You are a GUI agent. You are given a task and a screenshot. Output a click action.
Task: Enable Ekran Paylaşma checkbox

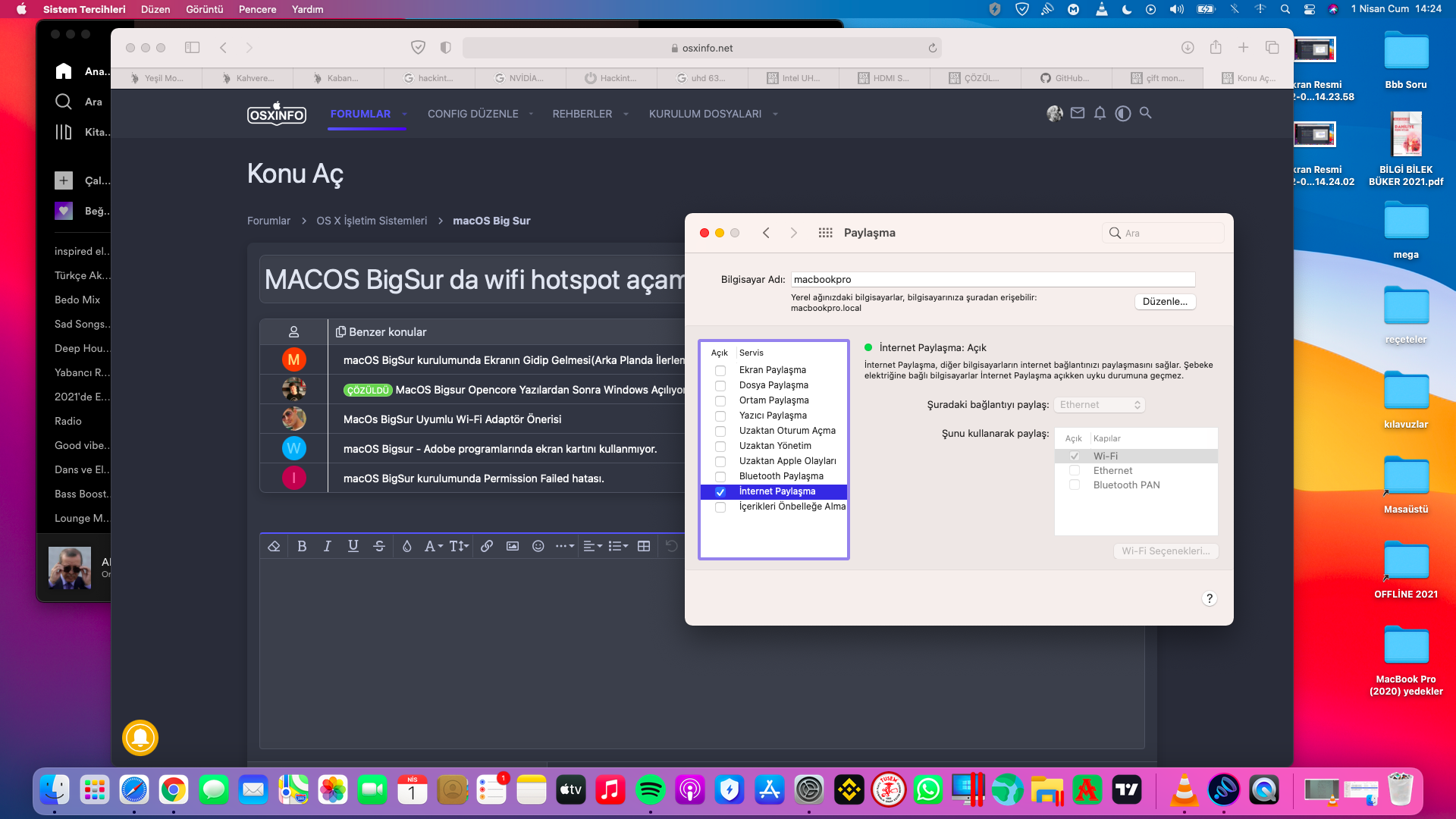click(720, 371)
